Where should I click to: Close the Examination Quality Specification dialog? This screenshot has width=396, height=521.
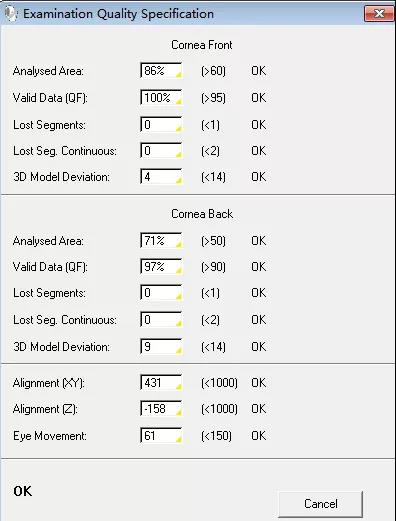click(379, 14)
